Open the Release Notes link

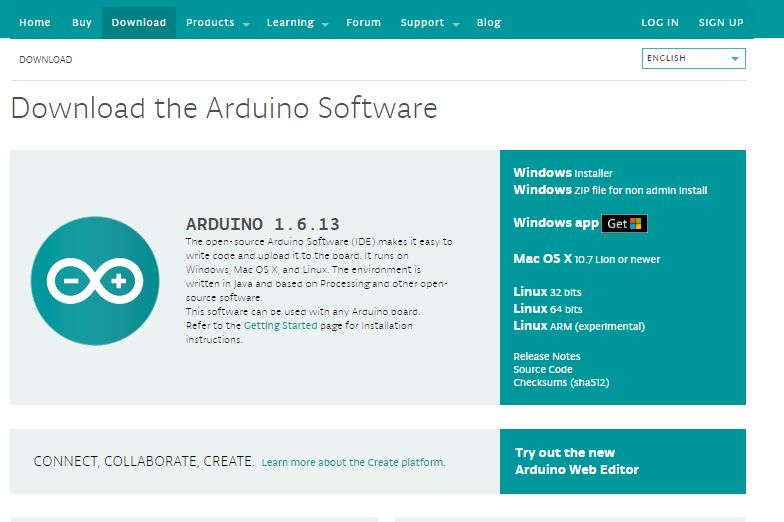point(546,356)
